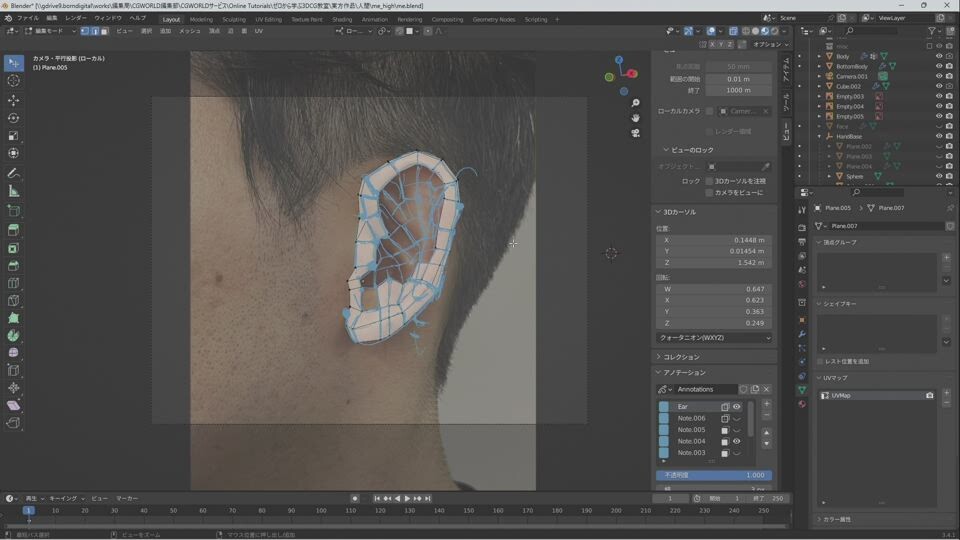
Task: Toggle visibility of Body in the outliner
Action: pos(939,56)
